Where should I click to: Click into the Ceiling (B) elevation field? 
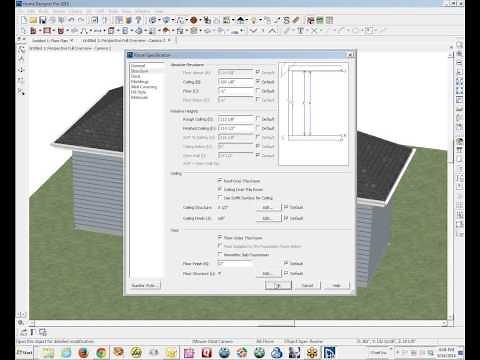tap(235, 82)
